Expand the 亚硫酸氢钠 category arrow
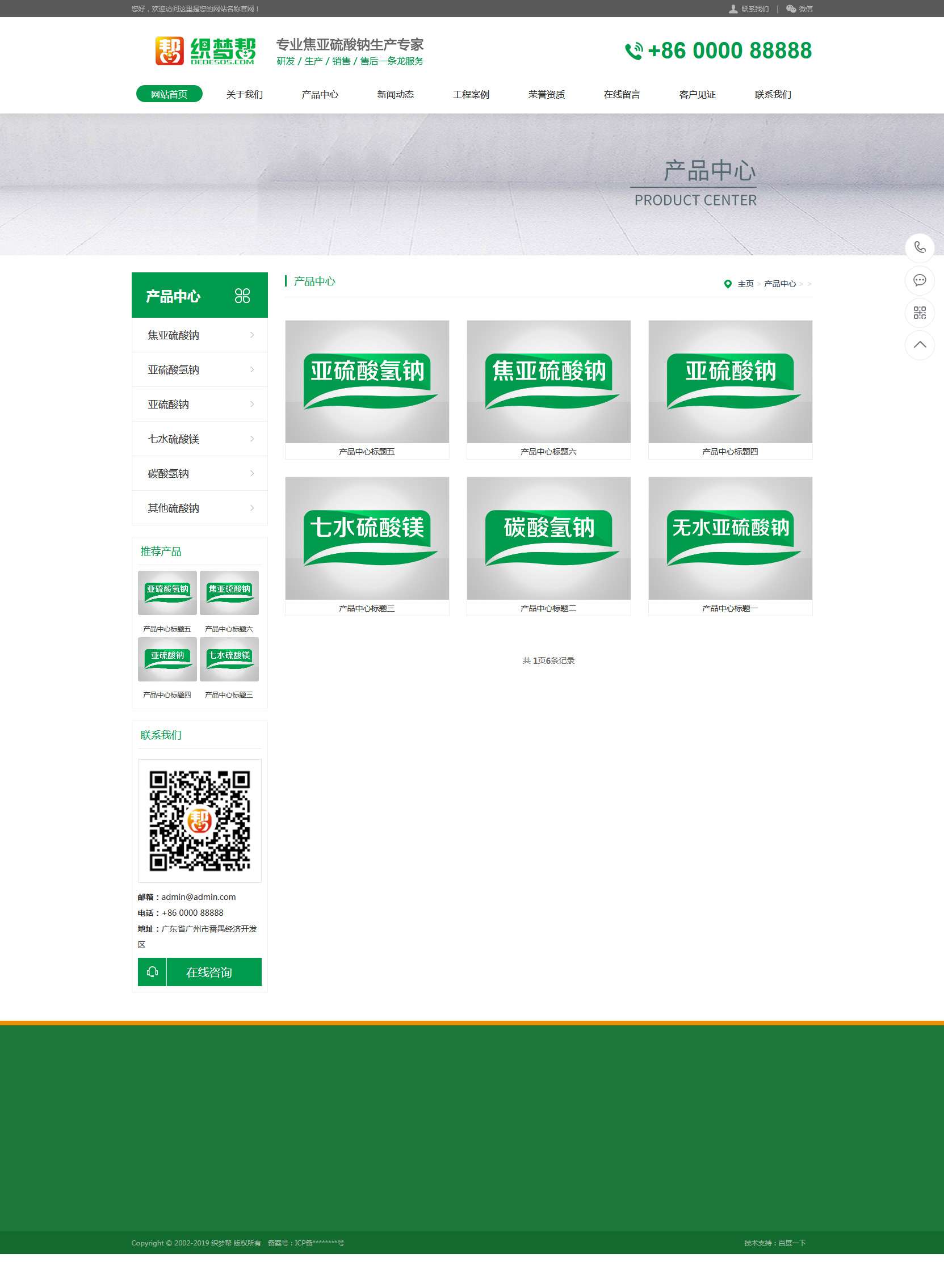The width and height of the screenshot is (944, 1288). tap(252, 369)
